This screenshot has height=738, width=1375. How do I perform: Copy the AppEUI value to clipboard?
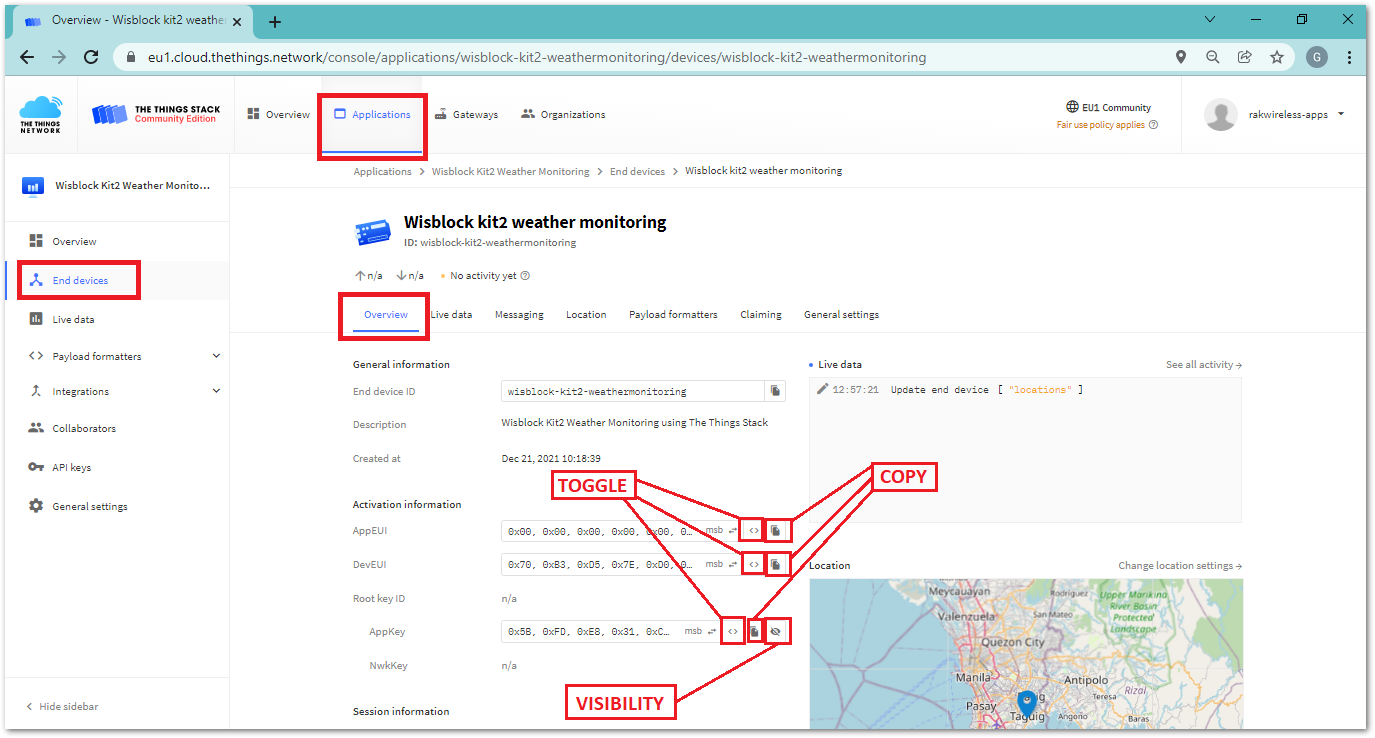[775, 531]
